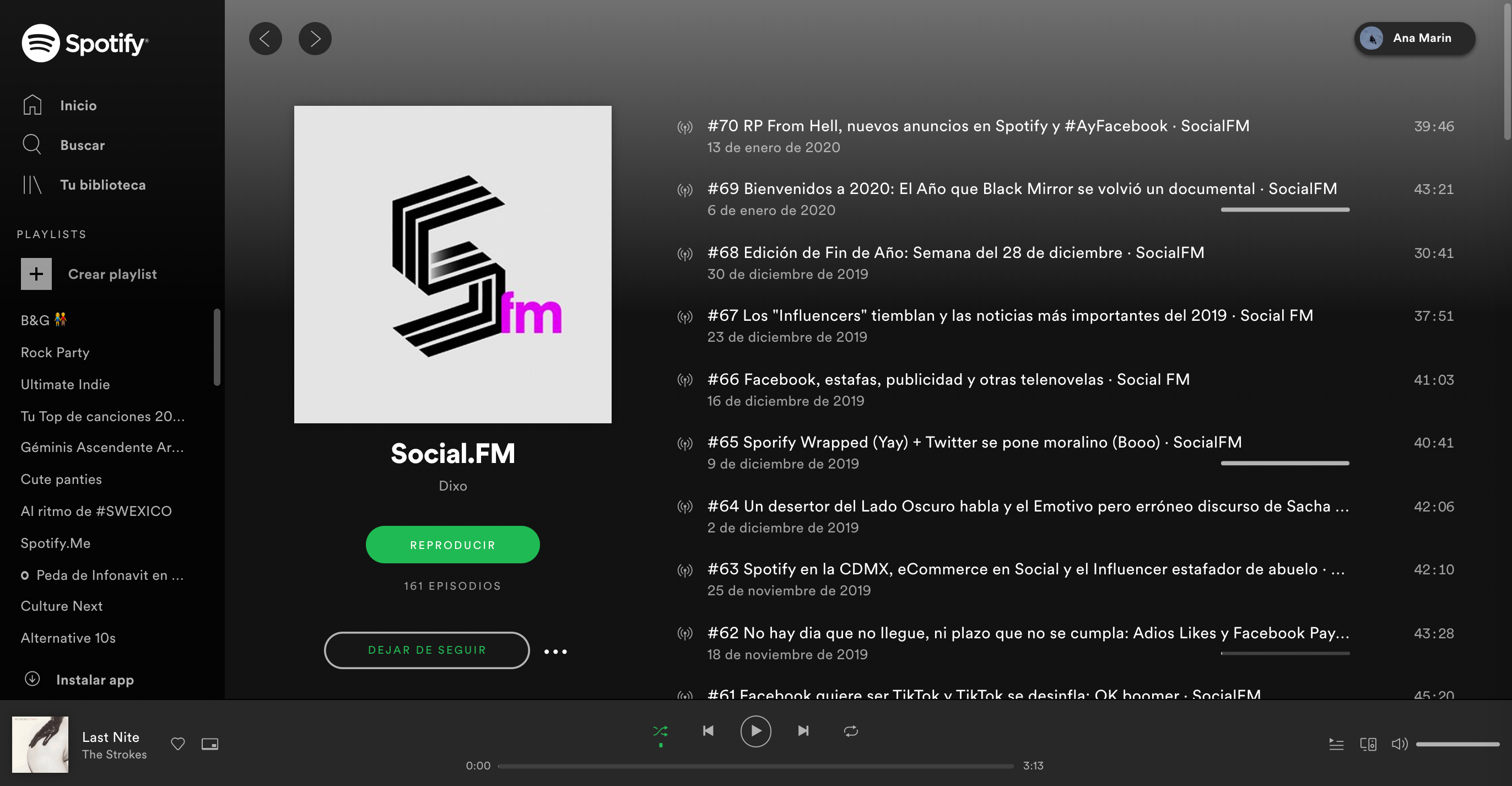Click podcast icon of episode #69
This screenshot has width=1512, height=786.
685,190
